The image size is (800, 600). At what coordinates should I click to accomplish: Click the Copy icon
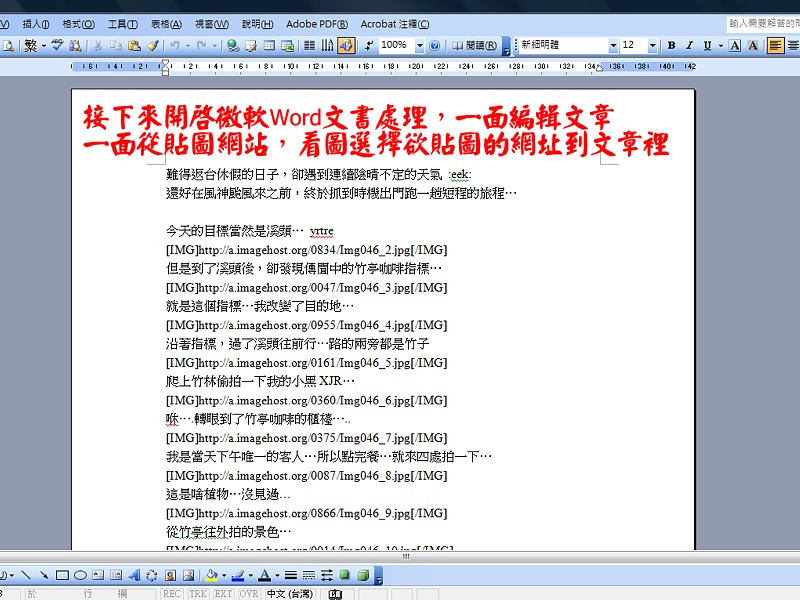click(116, 46)
